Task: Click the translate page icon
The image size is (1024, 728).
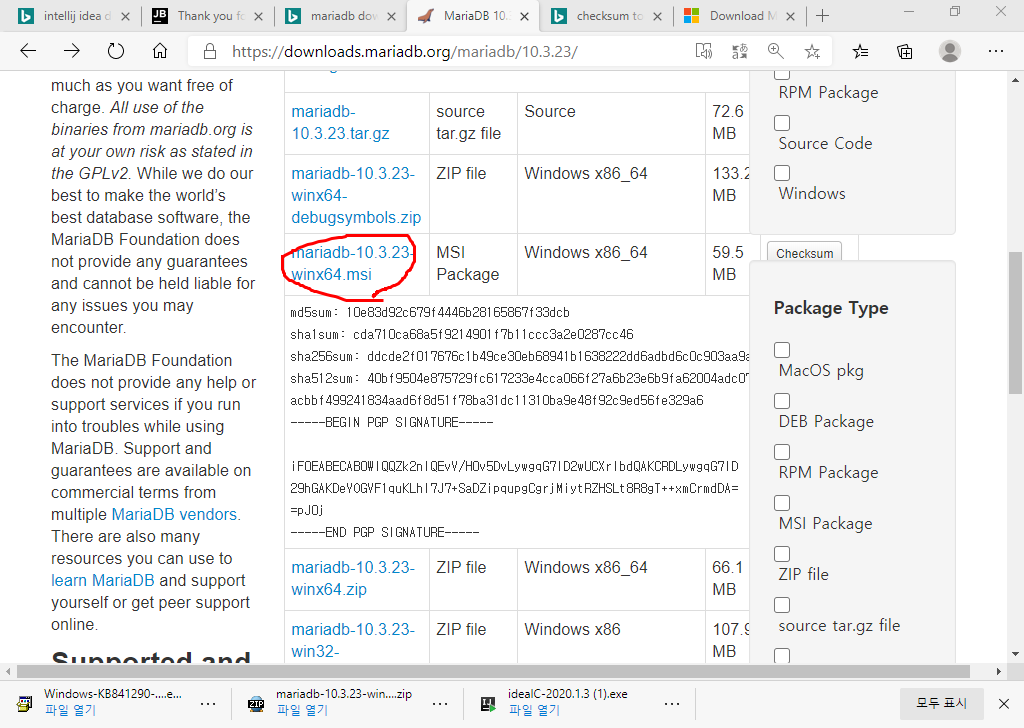Action: [739, 51]
